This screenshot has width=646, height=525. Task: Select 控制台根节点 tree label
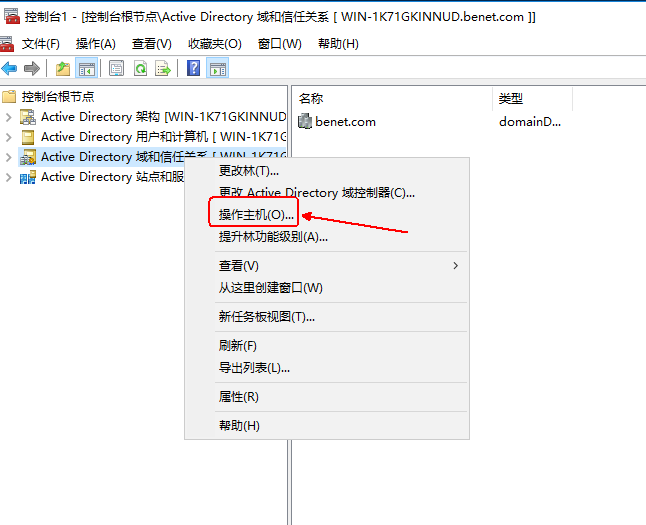(x=58, y=97)
